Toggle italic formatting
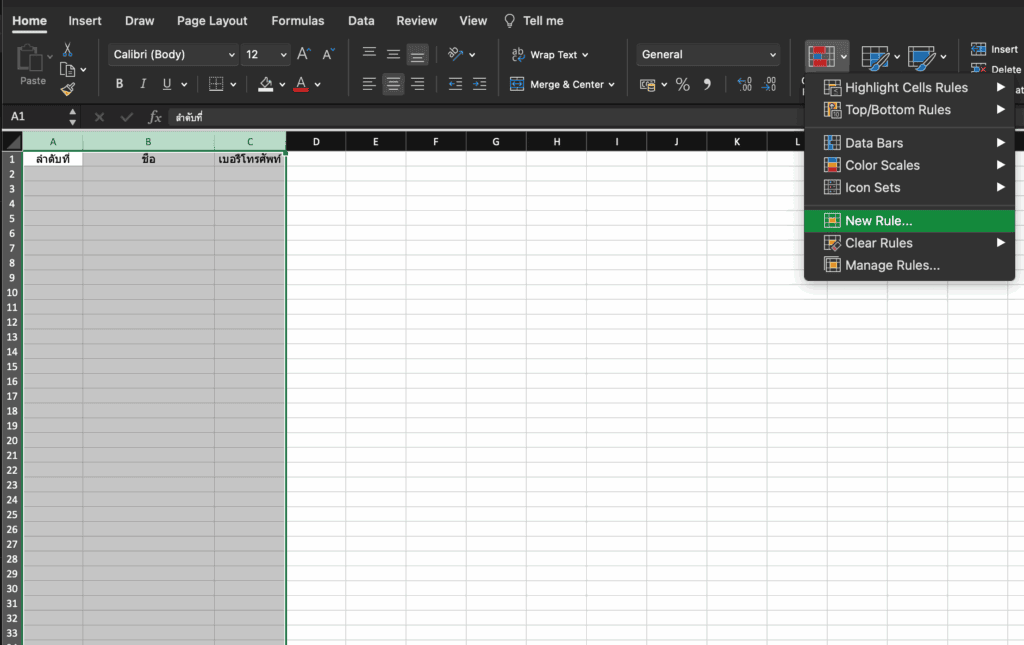 pyautogui.click(x=143, y=84)
